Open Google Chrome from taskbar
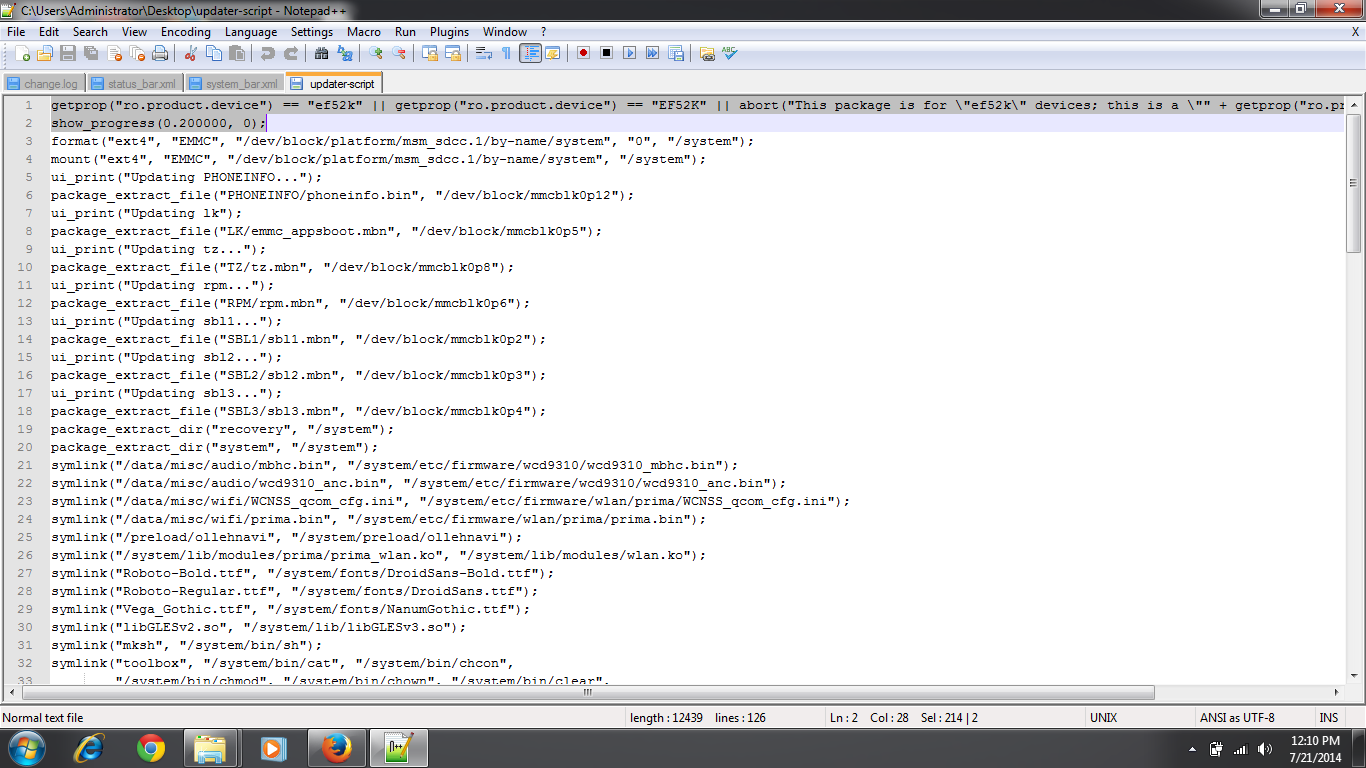The height and width of the screenshot is (768, 1366). 151,748
